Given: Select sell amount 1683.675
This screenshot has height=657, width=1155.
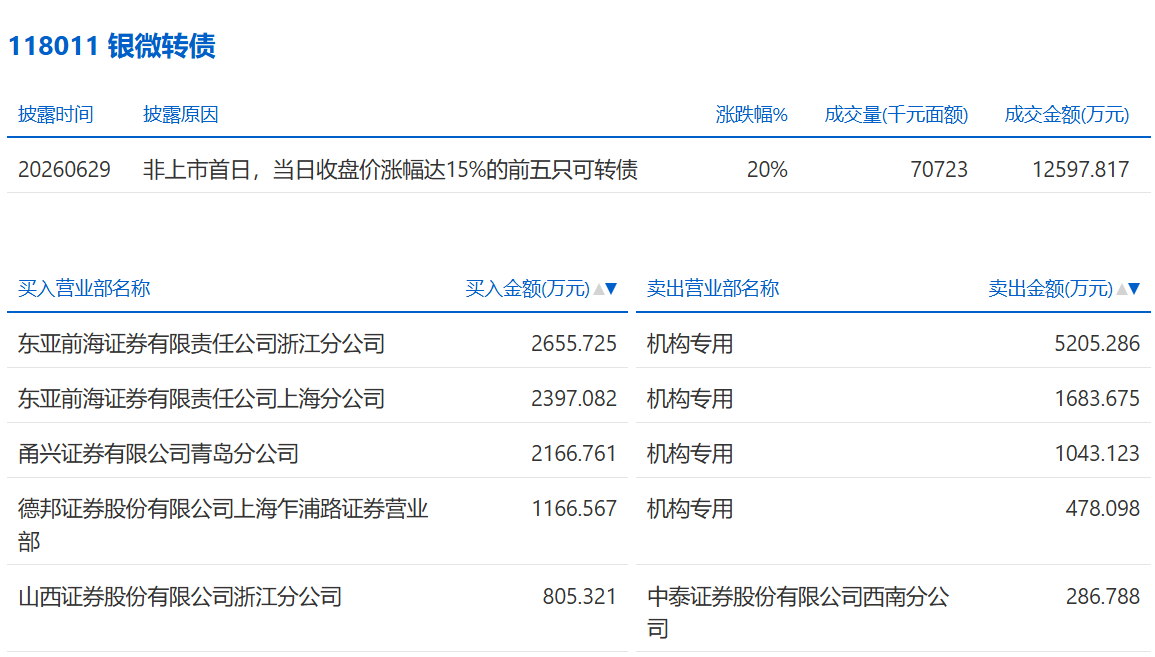Looking at the screenshot, I should [1097, 399].
